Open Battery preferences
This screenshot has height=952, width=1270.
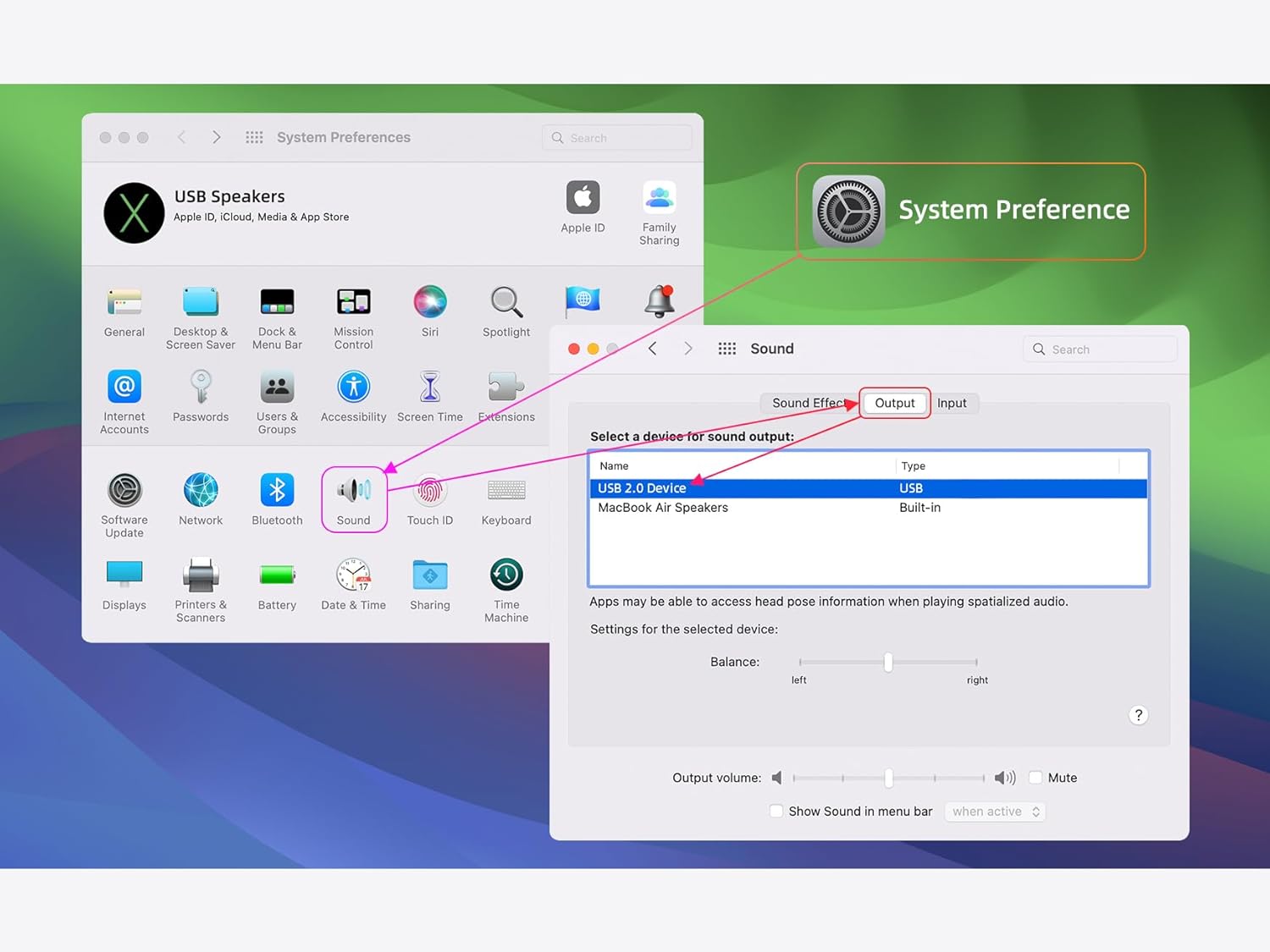(x=277, y=584)
